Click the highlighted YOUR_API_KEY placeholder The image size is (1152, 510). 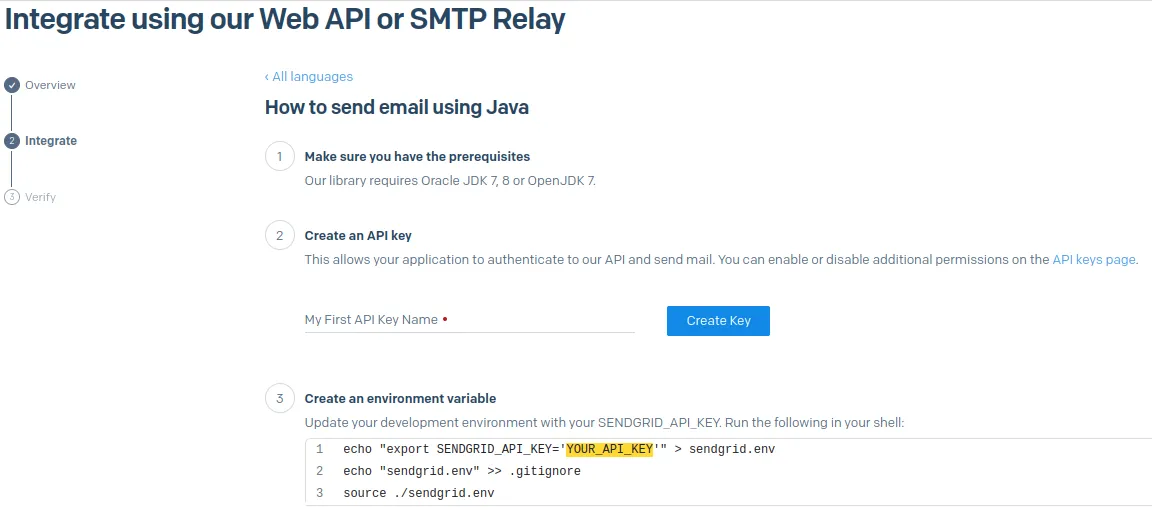pos(609,449)
